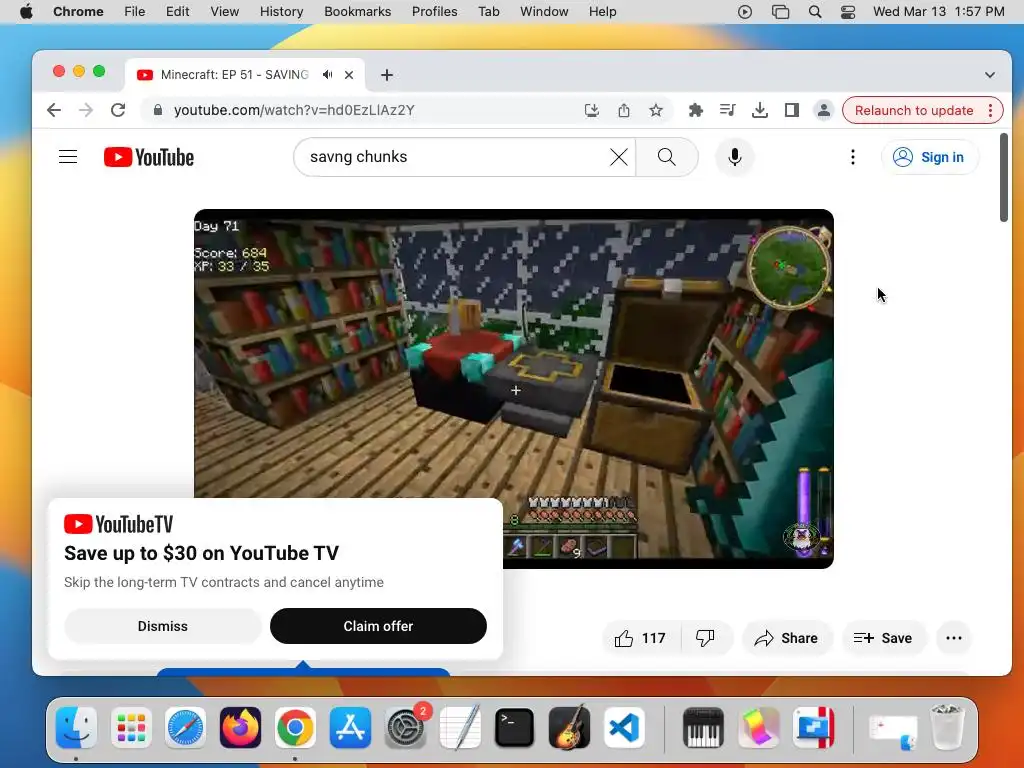1024x768 pixels.
Task: Open the Help menu
Action: (602, 12)
